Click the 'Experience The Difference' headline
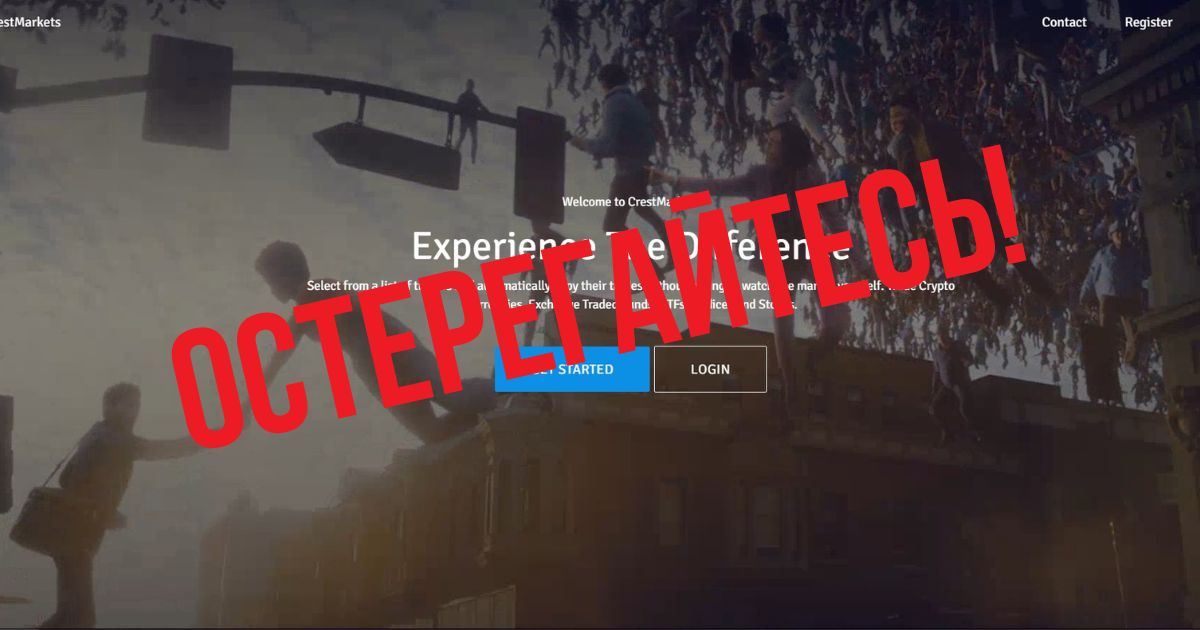Screen dimensions: 1200x630 coord(631,246)
